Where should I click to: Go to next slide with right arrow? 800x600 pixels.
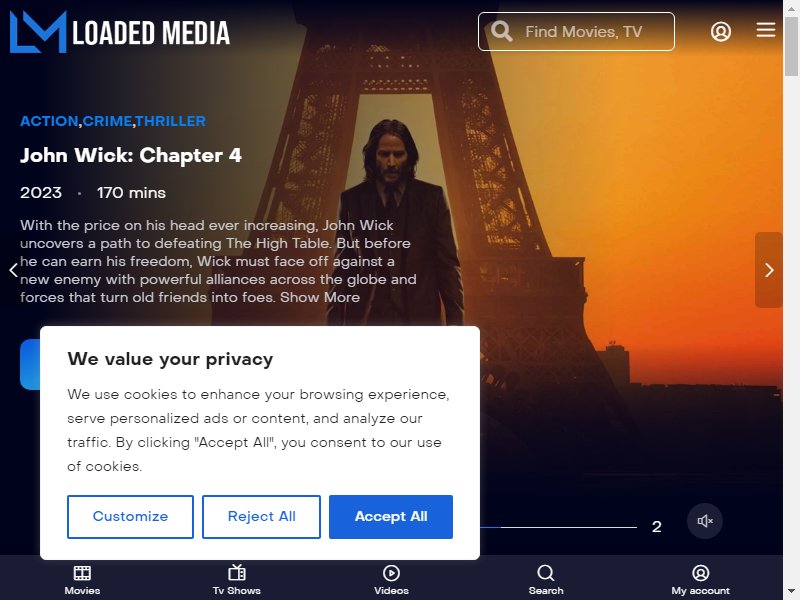769,270
